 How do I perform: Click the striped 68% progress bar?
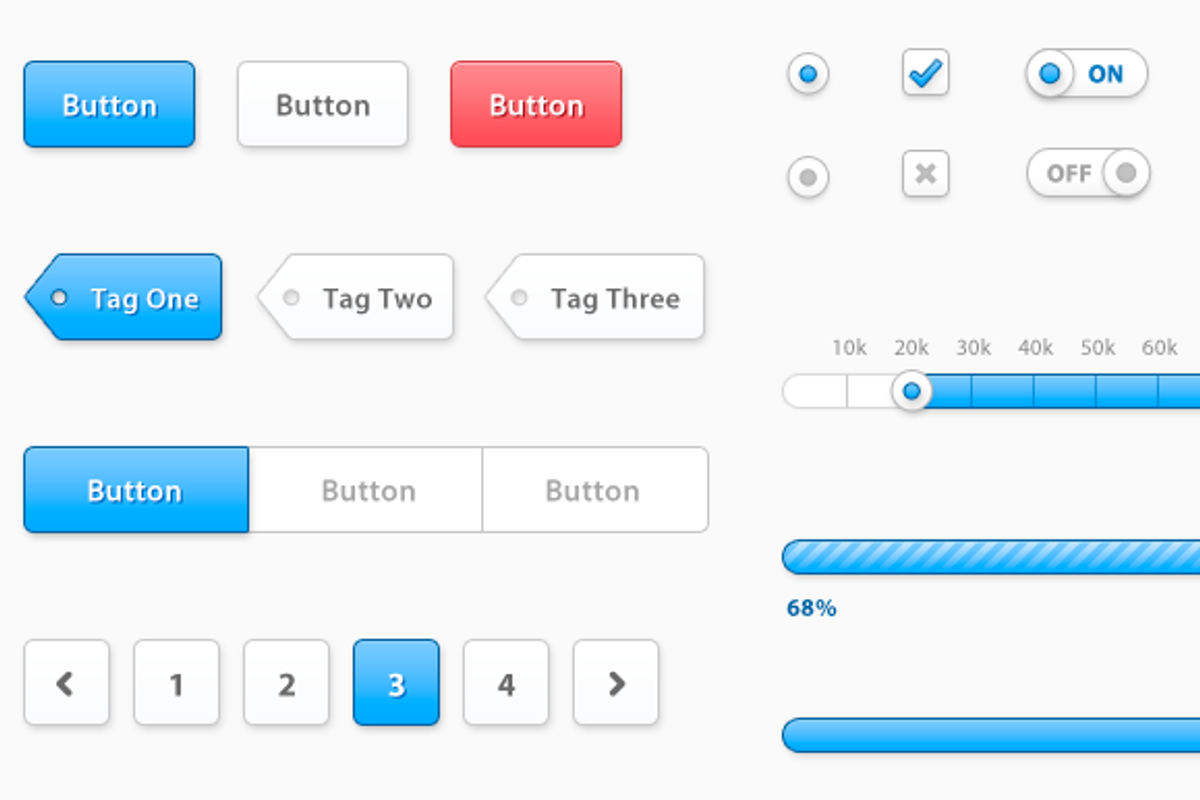[x=990, y=556]
